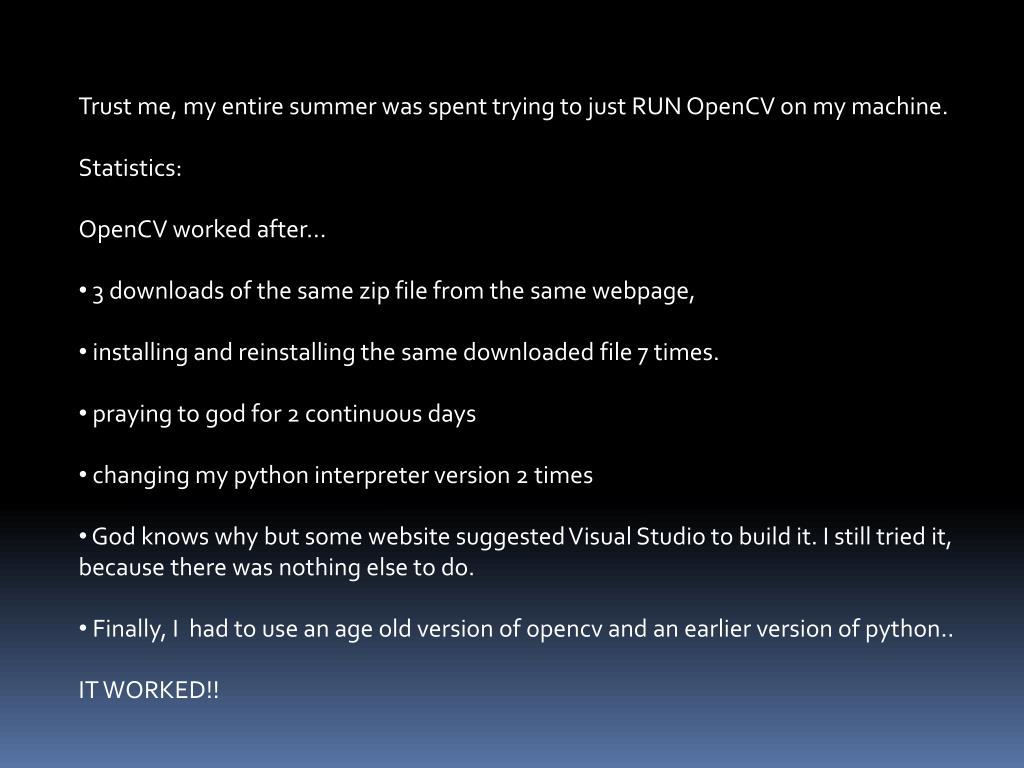Click the '3 downloads of the same zip file' line
The width and height of the screenshot is (1024, 768).
pyautogui.click(x=393, y=291)
